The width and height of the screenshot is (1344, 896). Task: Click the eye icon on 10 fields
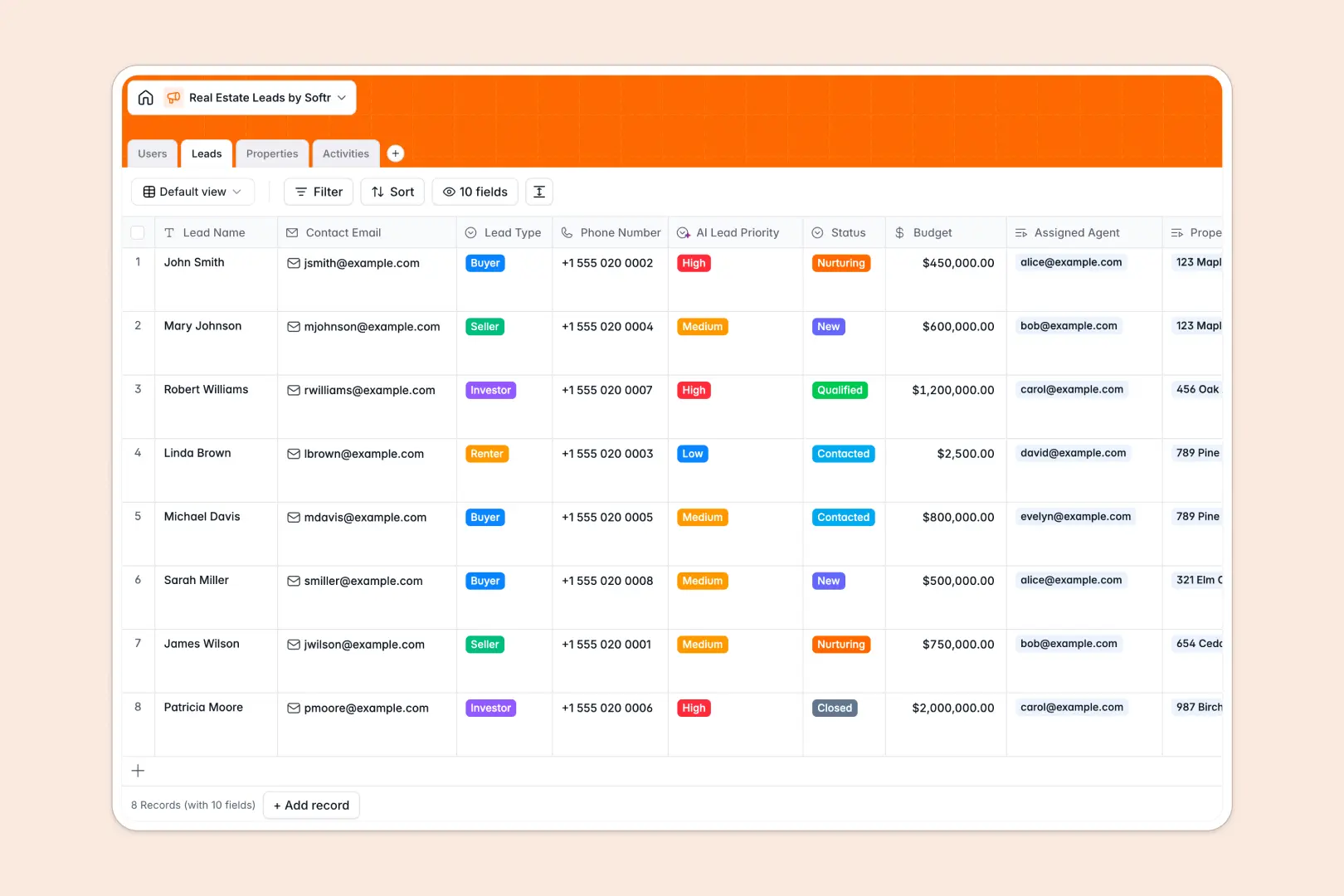448,192
